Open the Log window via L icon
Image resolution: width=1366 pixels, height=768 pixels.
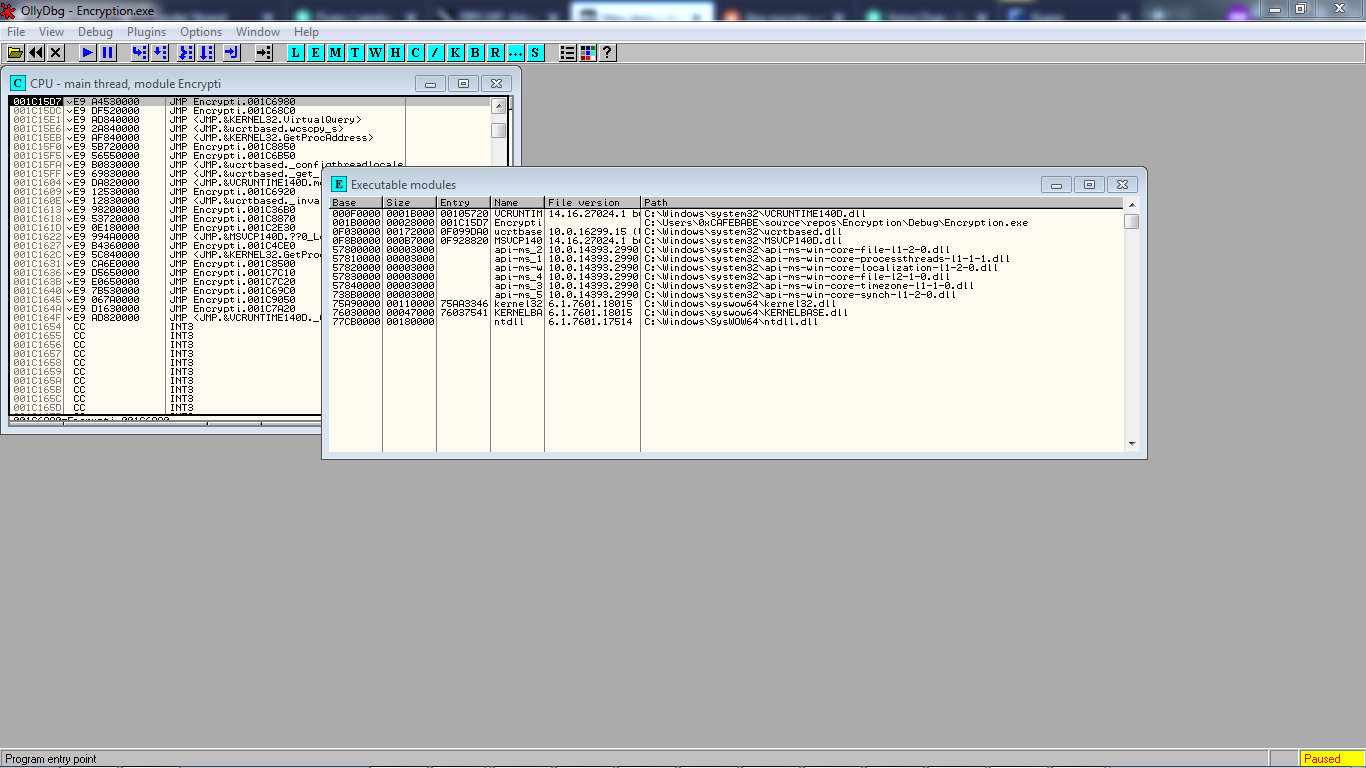click(x=295, y=53)
